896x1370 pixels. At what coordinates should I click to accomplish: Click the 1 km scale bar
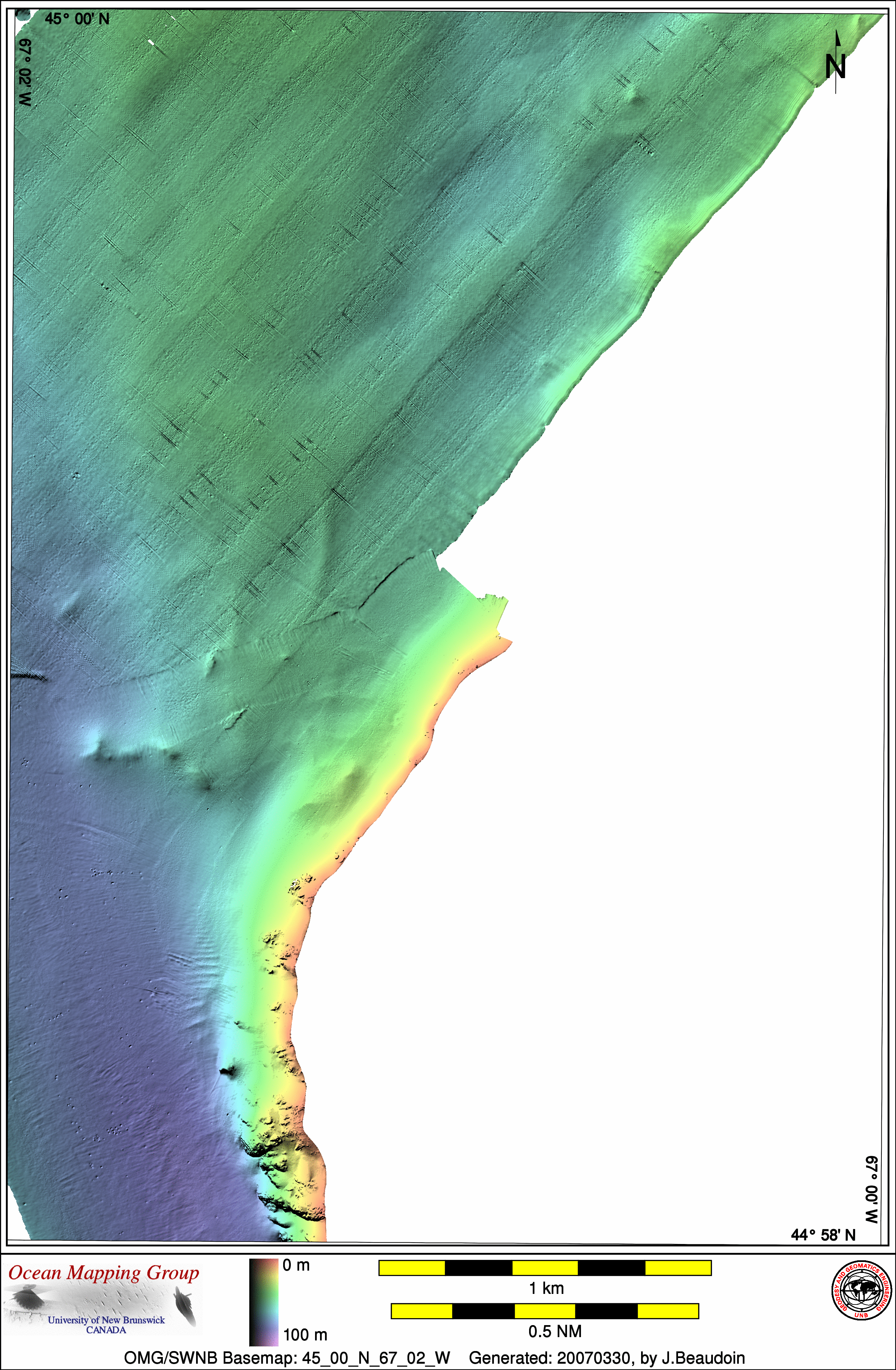544,1268
